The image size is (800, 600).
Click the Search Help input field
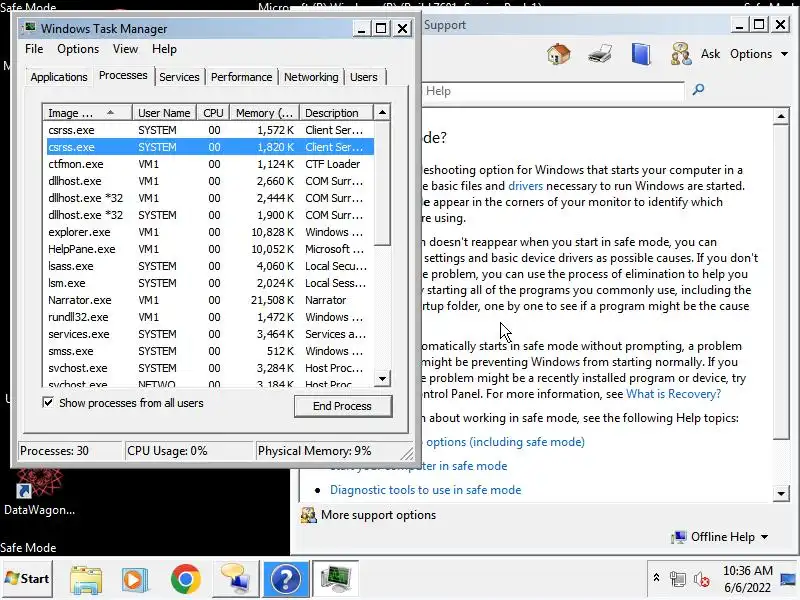554,91
